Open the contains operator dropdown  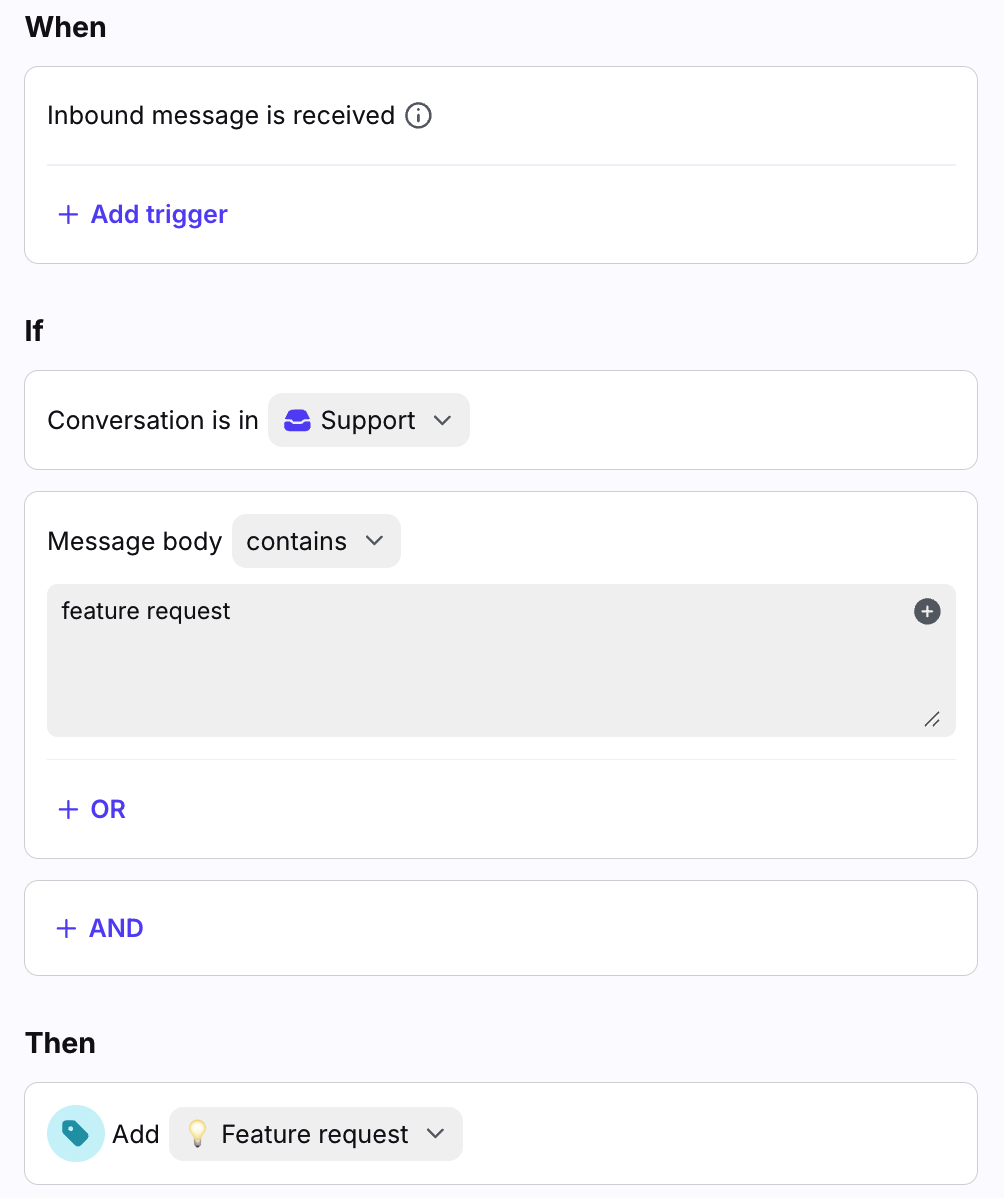point(316,541)
